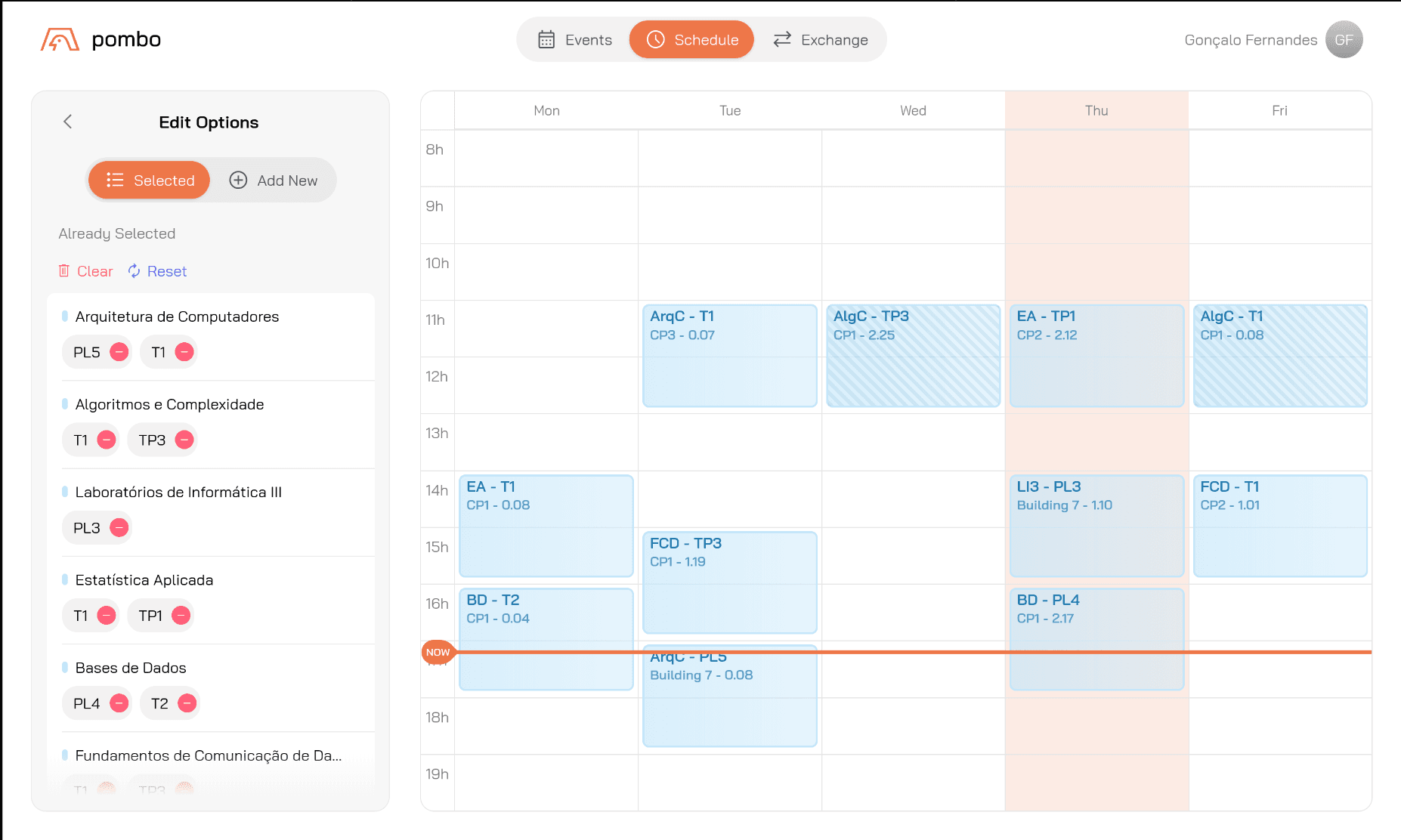Remove T2 shift from Bases de Dados
The width and height of the screenshot is (1401, 840).
(187, 703)
